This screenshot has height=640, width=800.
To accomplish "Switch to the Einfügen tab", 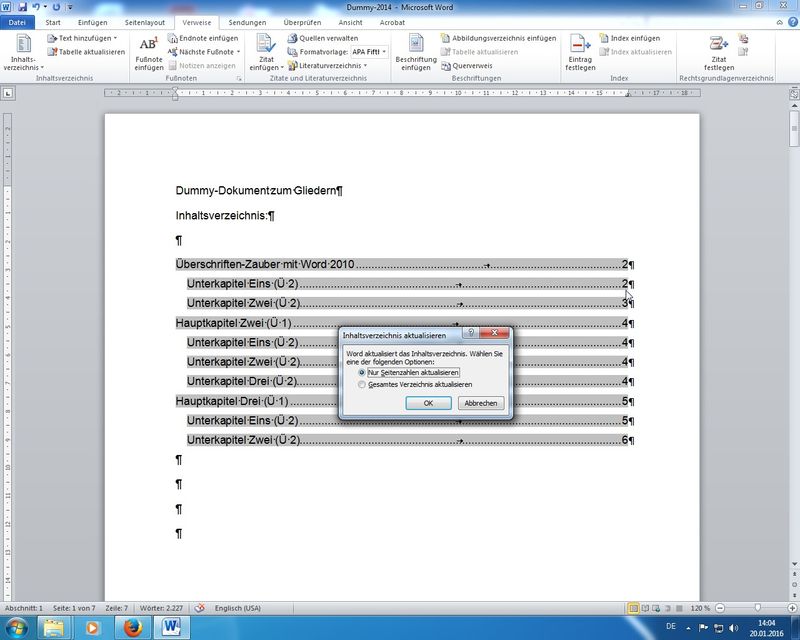I will click(x=92, y=22).
